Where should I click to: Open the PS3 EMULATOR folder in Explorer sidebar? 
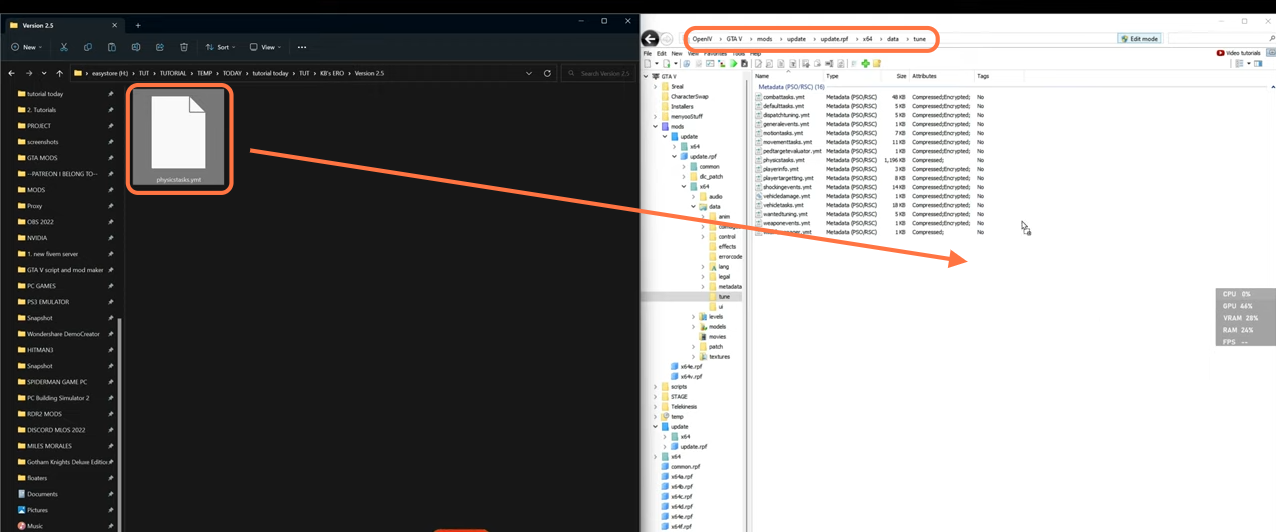[47, 302]
